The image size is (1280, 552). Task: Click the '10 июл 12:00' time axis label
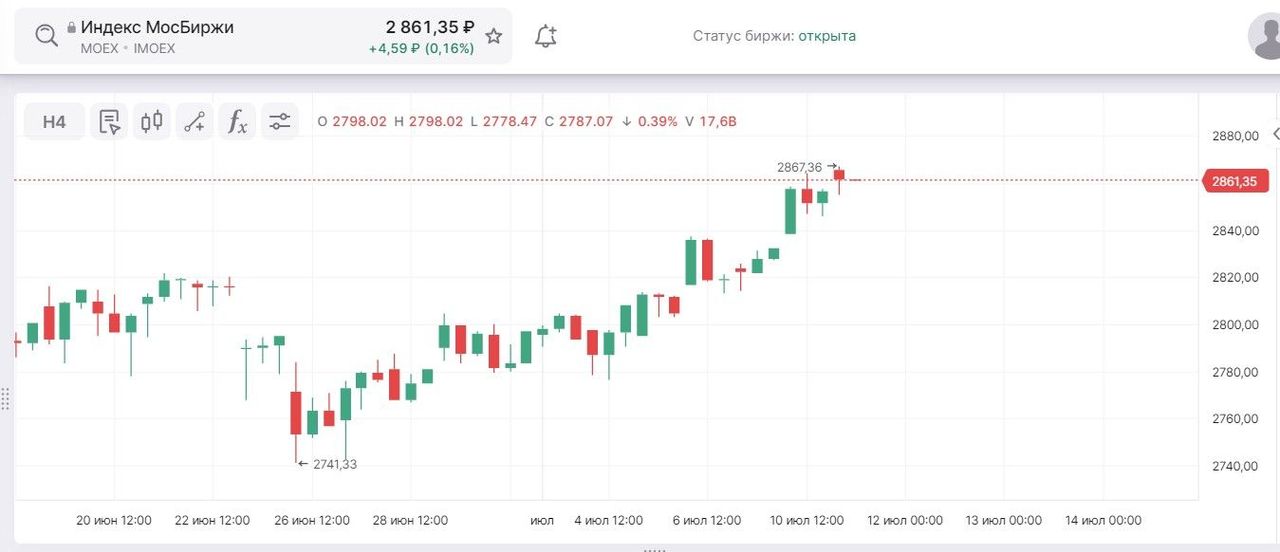click(807, 520)
